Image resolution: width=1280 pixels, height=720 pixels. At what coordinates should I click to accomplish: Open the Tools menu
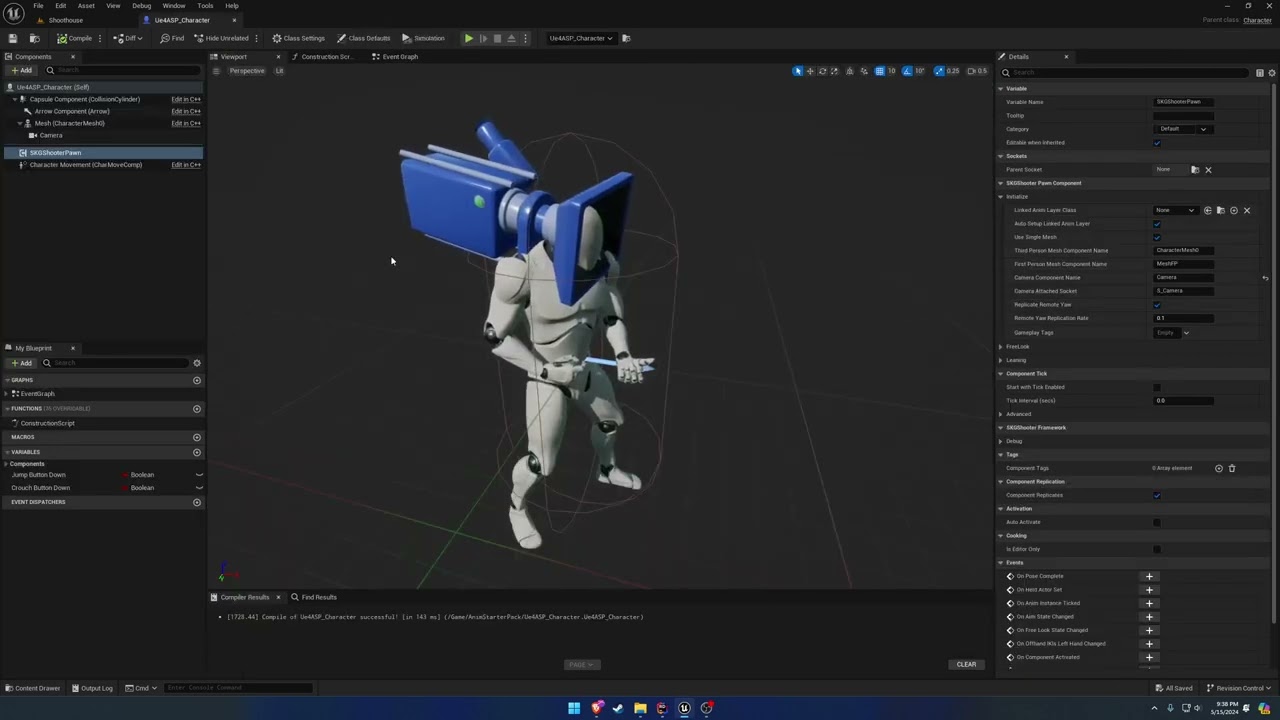(205, 6)
